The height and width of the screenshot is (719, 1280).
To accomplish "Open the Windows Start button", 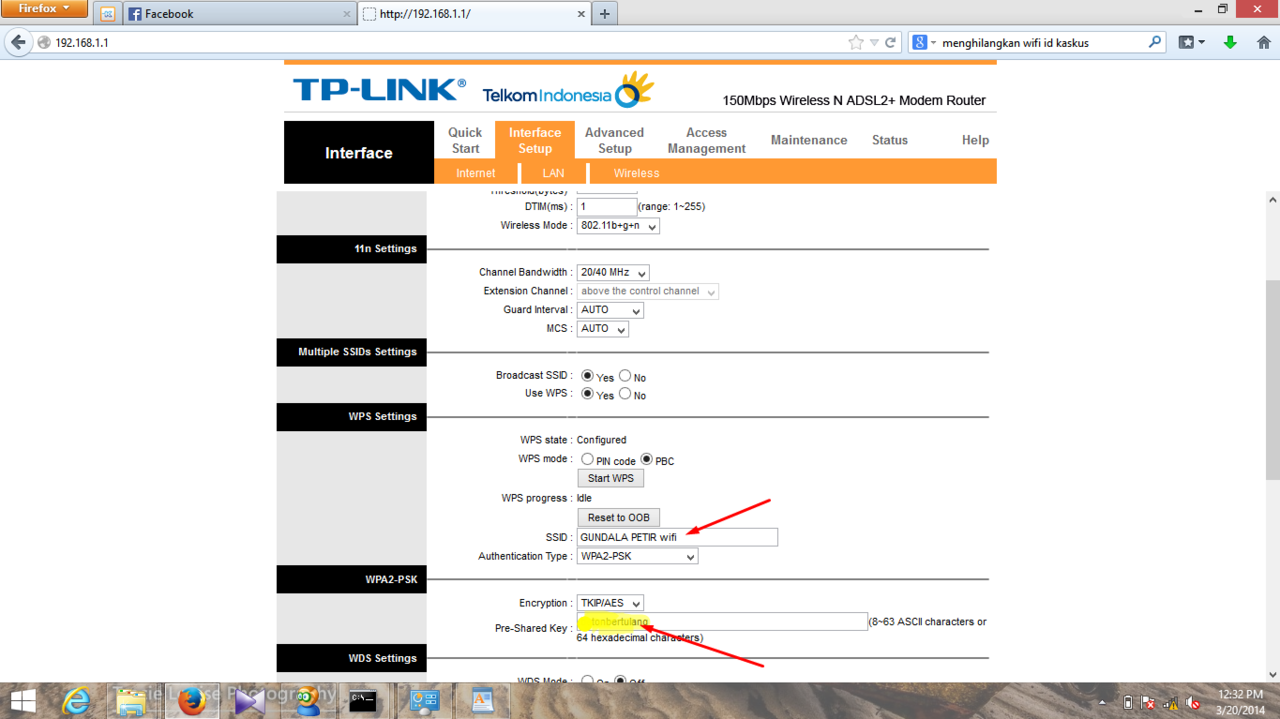I will click(x=22, y=701).
